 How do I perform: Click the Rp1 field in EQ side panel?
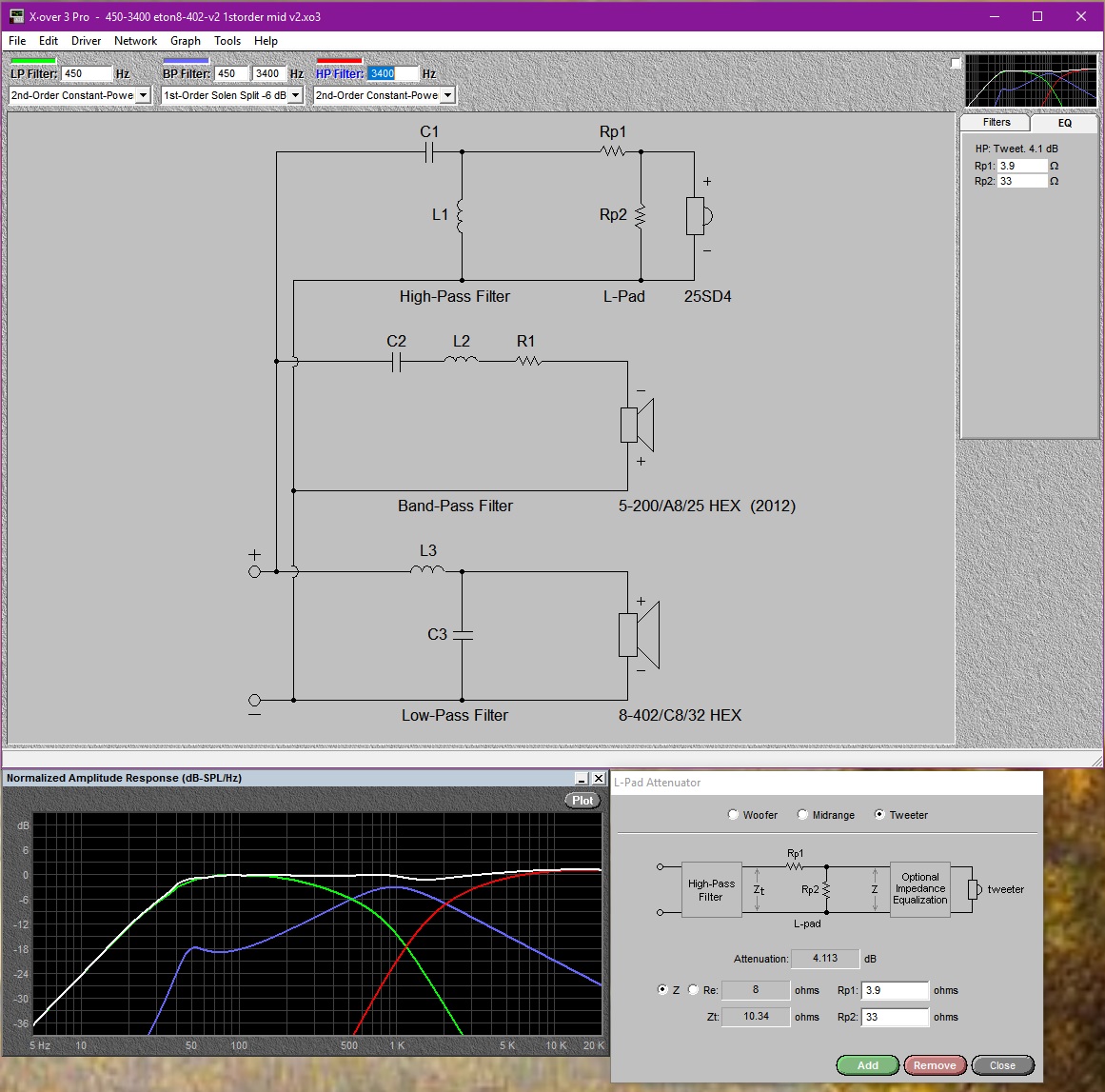[1022, 166]
